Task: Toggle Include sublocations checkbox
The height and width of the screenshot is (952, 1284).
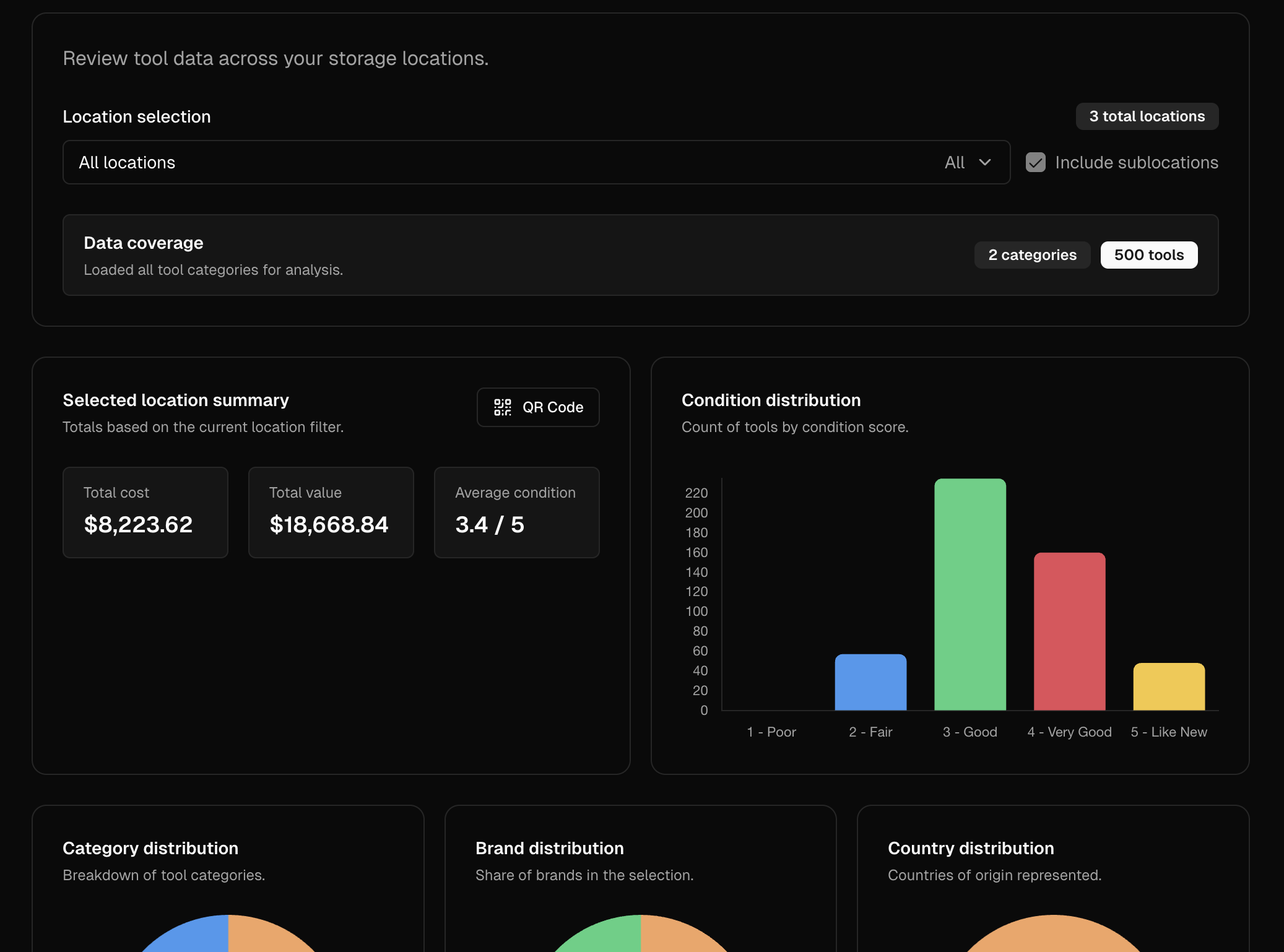Action: pos(1036,162)
